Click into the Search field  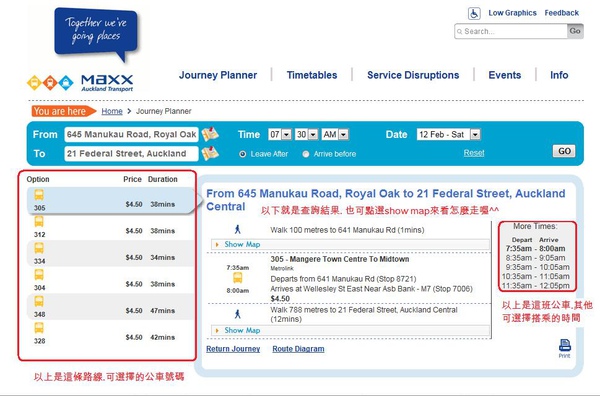tap(511, 31)
